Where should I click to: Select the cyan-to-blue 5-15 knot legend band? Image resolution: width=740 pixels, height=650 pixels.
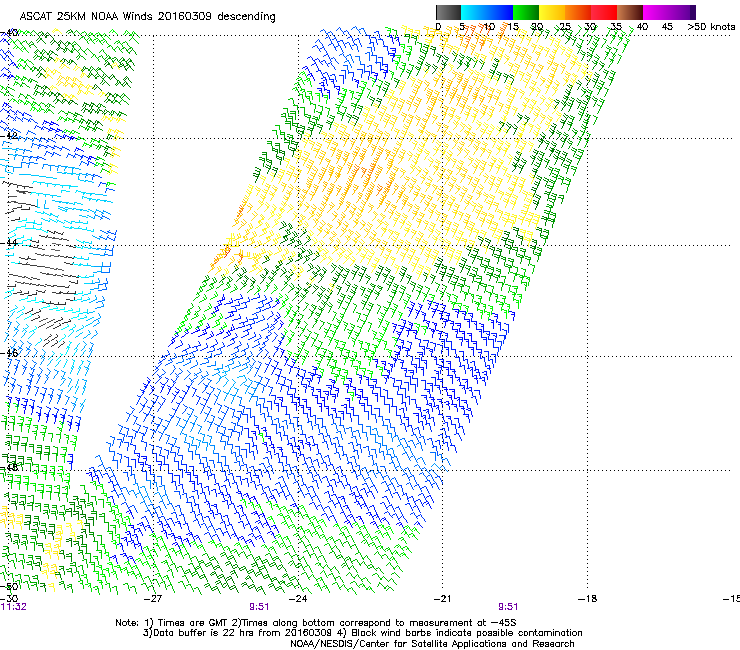point(487,12)
